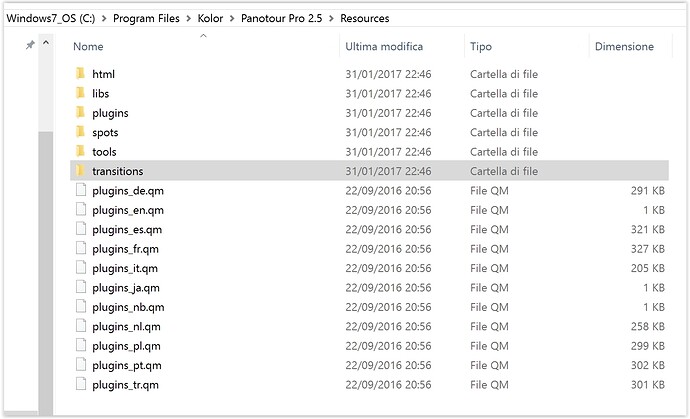This screenshot has width=690, height=419.
Task: Expand the chevron after Program Files
Action: pos(188,18)
